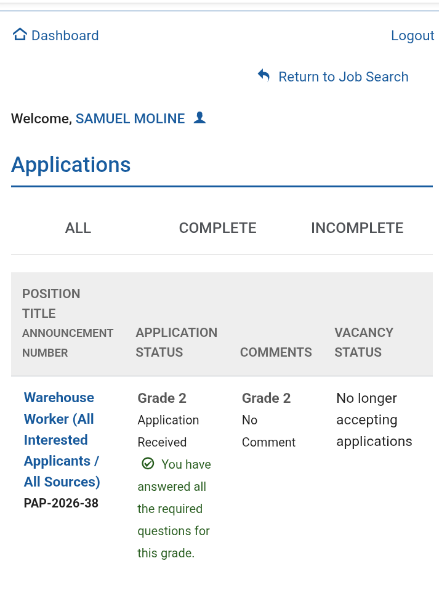Switch to the COMPLETE tab
This screenshot has width=439, height=592.
[x=217, y=228]
